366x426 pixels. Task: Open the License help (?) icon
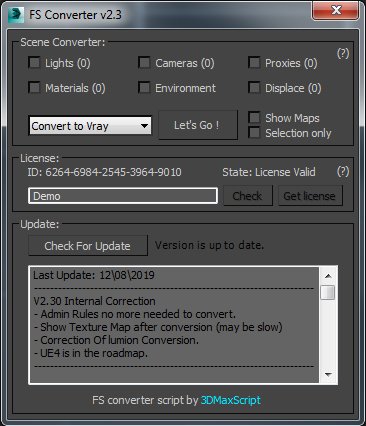(x=343, y=172)
